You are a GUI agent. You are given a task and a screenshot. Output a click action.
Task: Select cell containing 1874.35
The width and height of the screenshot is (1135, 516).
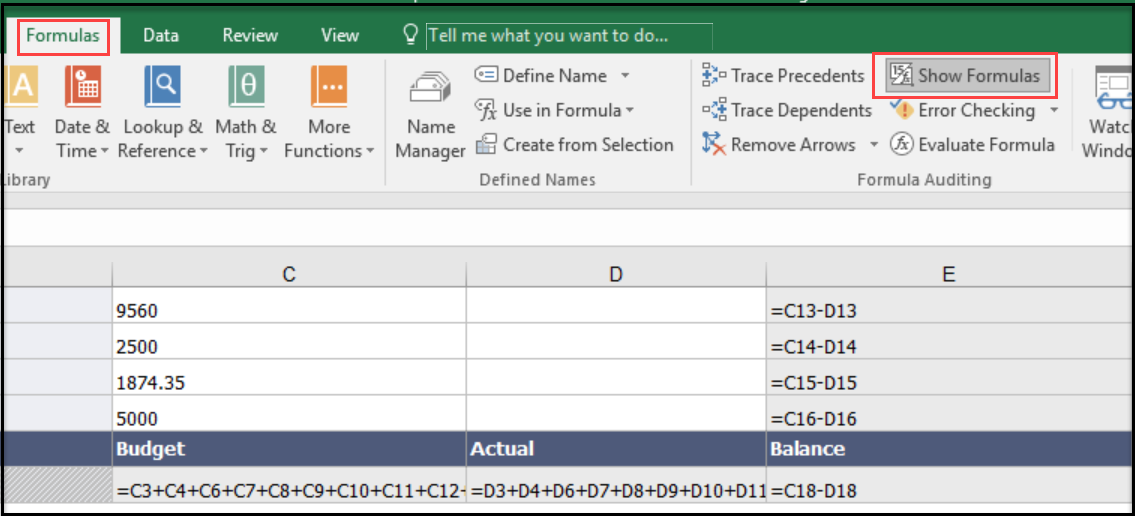click(x=289, y=378)
